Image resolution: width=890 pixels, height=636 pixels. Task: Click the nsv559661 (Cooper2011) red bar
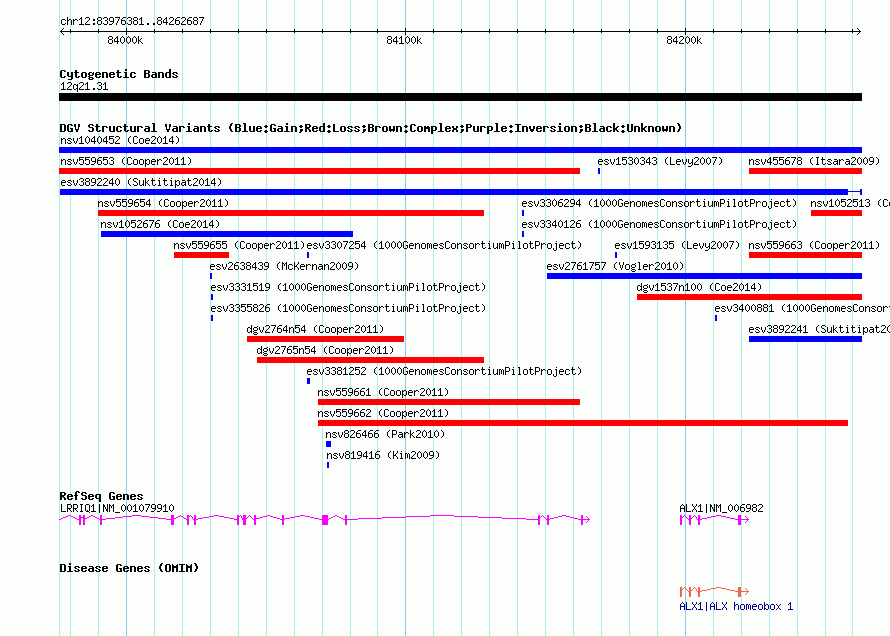[449, 402]
